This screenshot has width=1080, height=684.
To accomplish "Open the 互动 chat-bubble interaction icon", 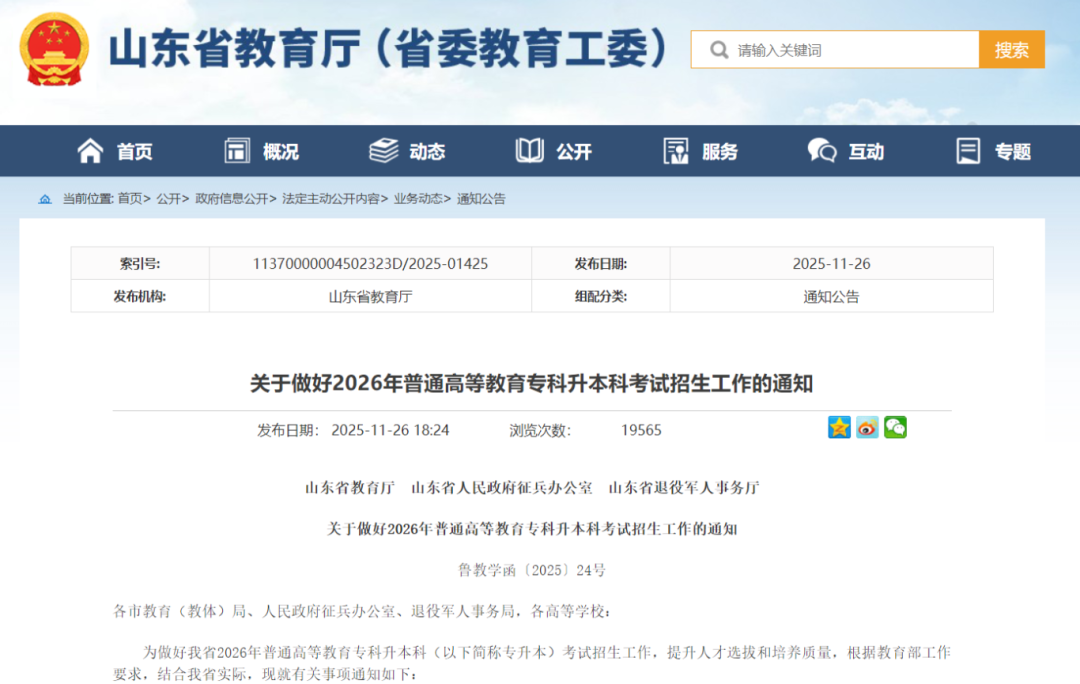I will coord(821,151).
